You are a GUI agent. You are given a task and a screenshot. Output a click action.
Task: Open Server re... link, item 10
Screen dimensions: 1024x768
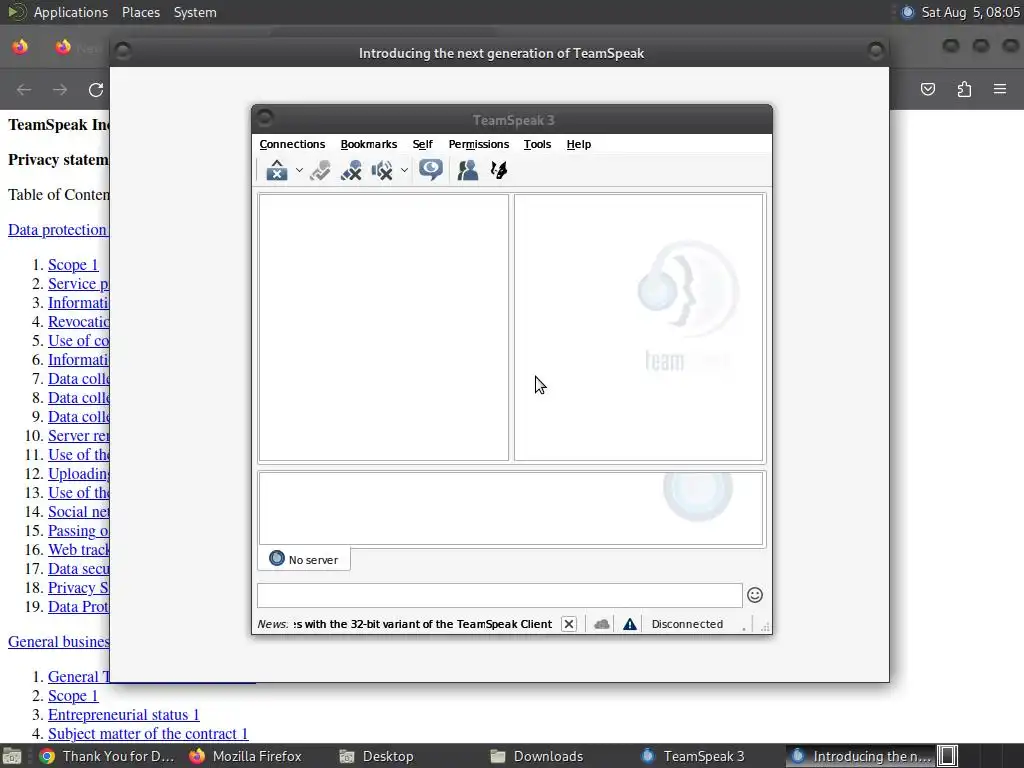pos(78,436)
